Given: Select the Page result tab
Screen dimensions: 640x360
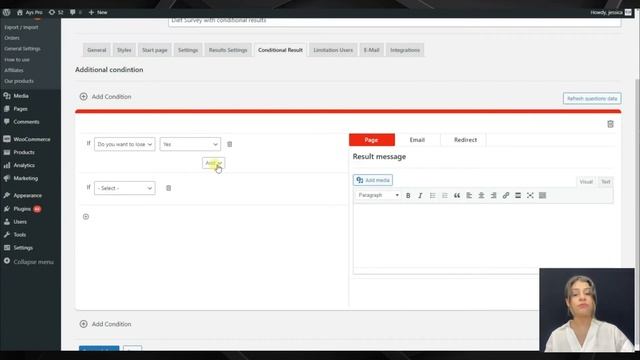Looking at the screenshot, I should 371,140.
